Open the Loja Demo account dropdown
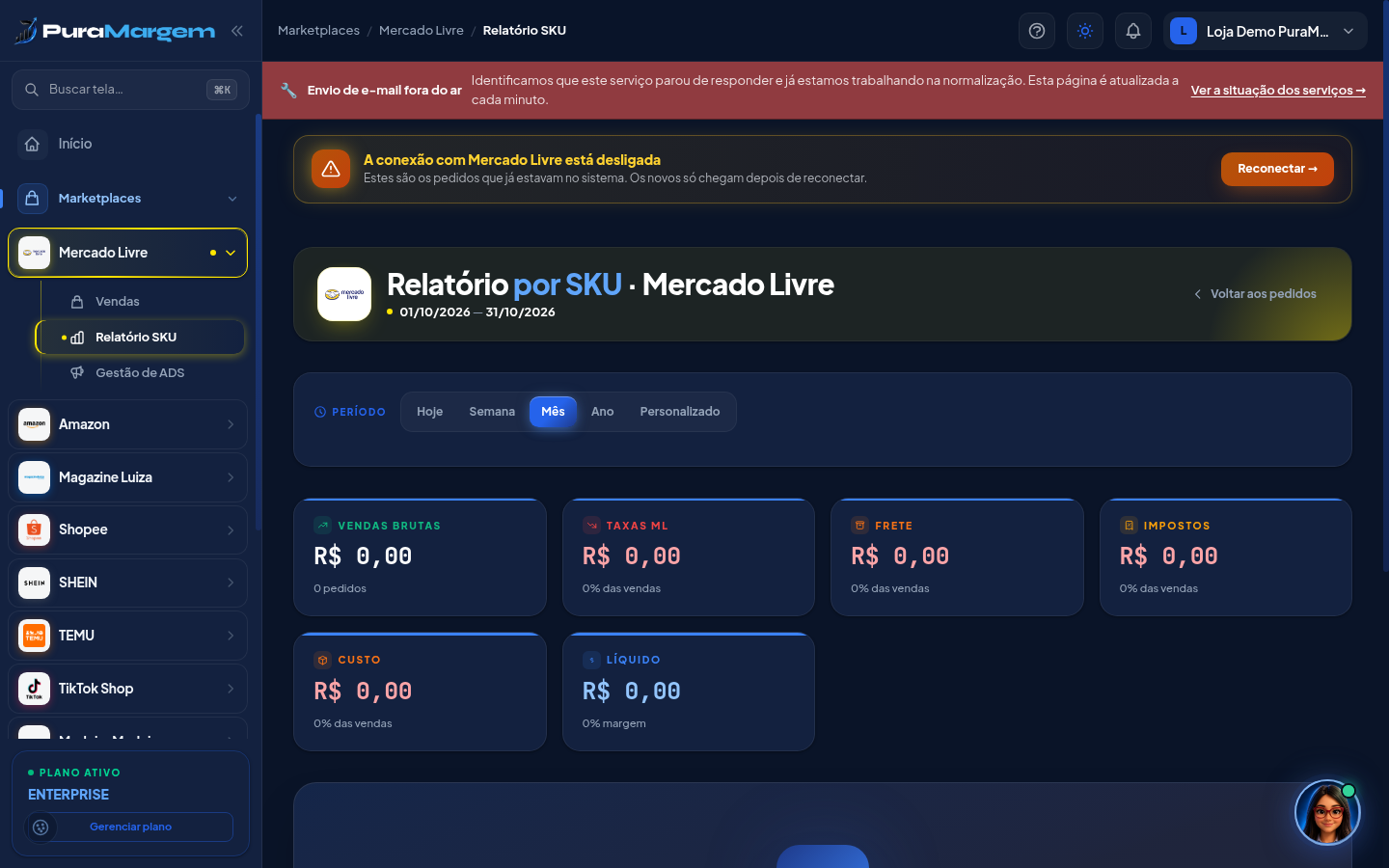 (1265, 31)
